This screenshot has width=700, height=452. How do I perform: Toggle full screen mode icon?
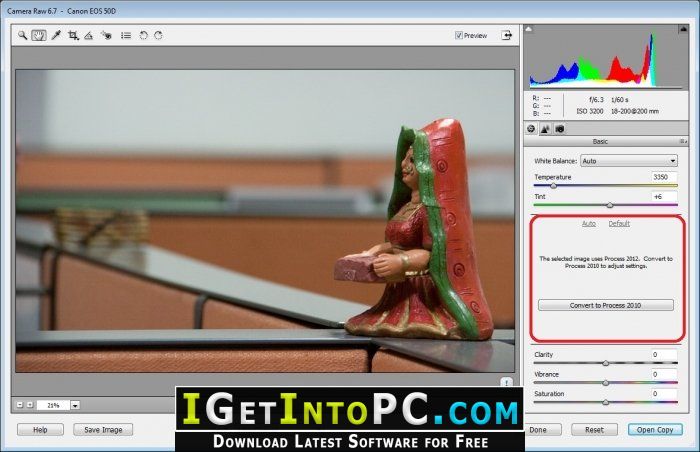[507, 35]
